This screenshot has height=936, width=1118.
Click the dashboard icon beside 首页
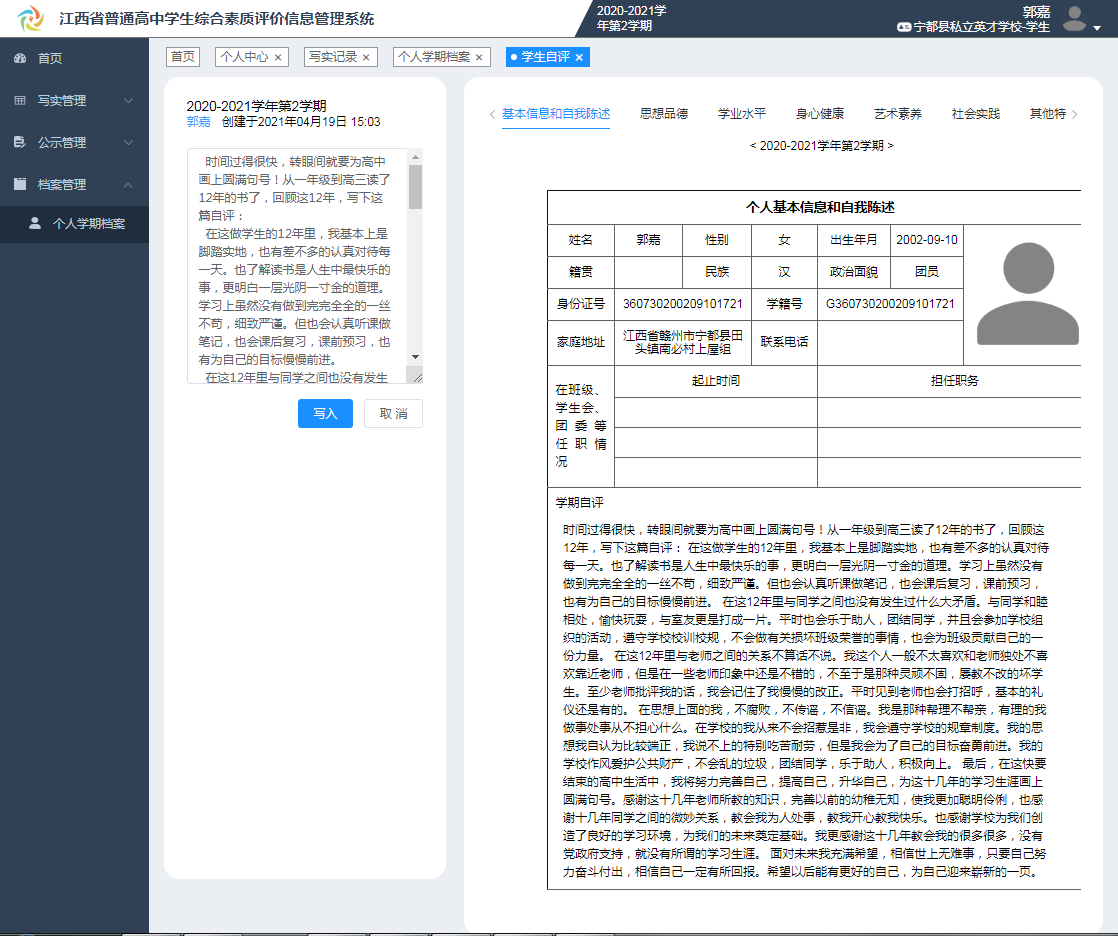click(18, 58)
